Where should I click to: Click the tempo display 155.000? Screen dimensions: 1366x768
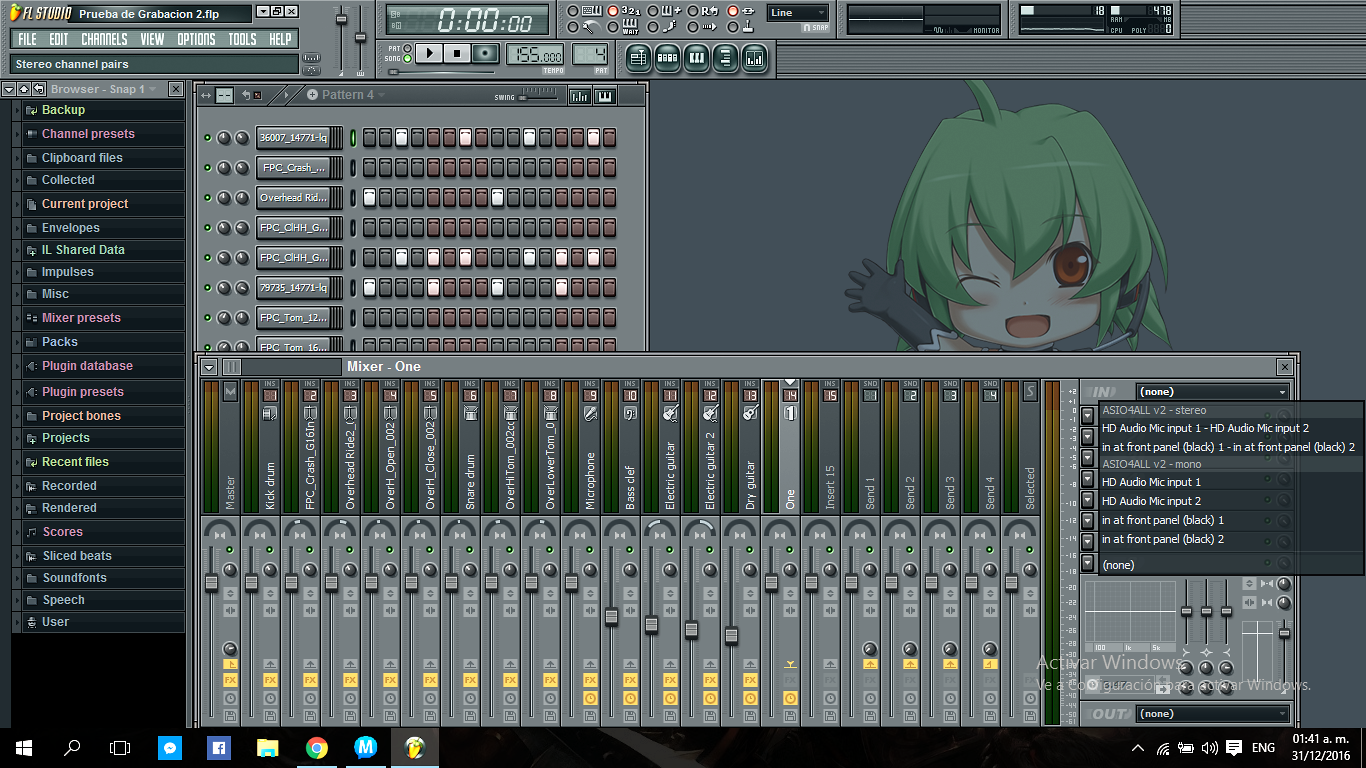pos(536,54)
